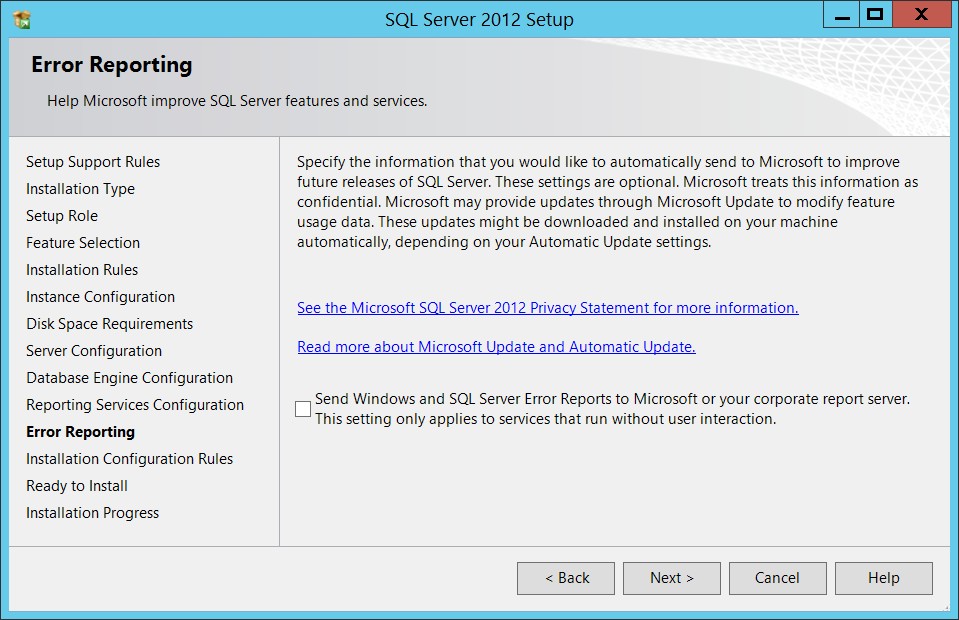959x620 pixels.
Task: Select Installation Type step in sidebar
Action: [80, 189]
